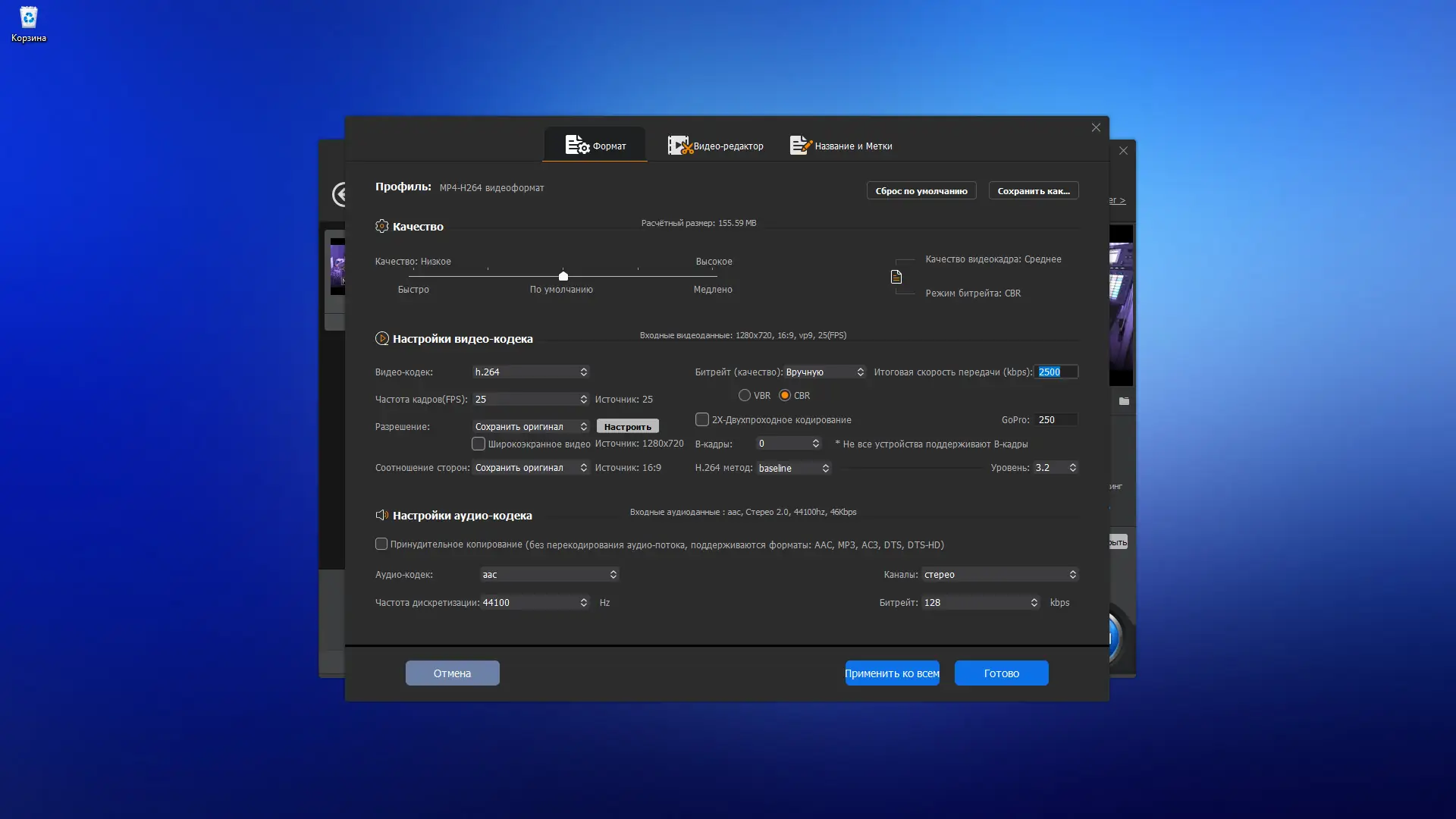
Task: Click the Сброс по умолчанию button
Action: coord(921,190)
